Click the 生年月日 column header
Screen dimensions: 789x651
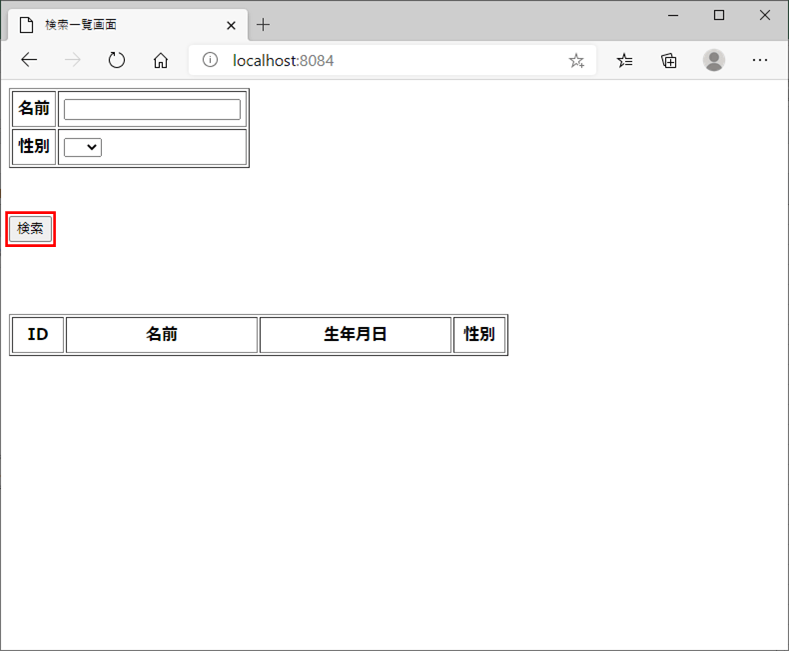pos(355,334)
